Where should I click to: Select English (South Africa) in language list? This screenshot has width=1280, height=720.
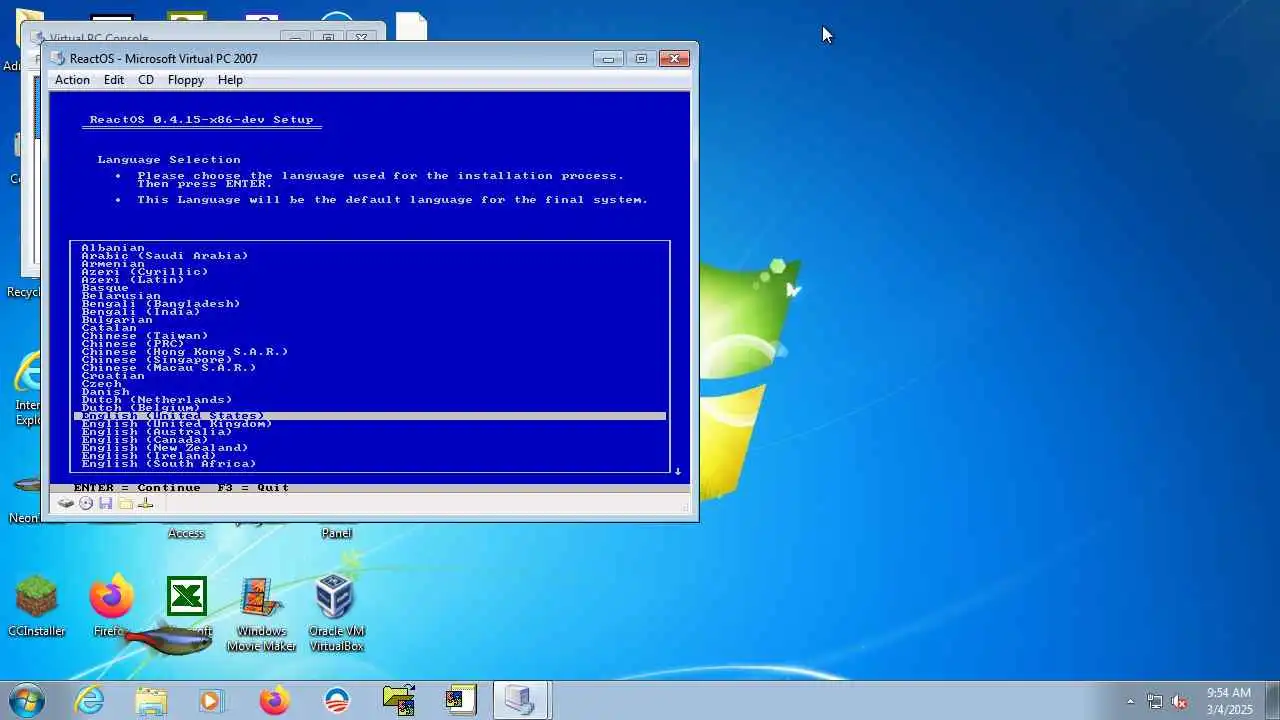pos(169,464)
